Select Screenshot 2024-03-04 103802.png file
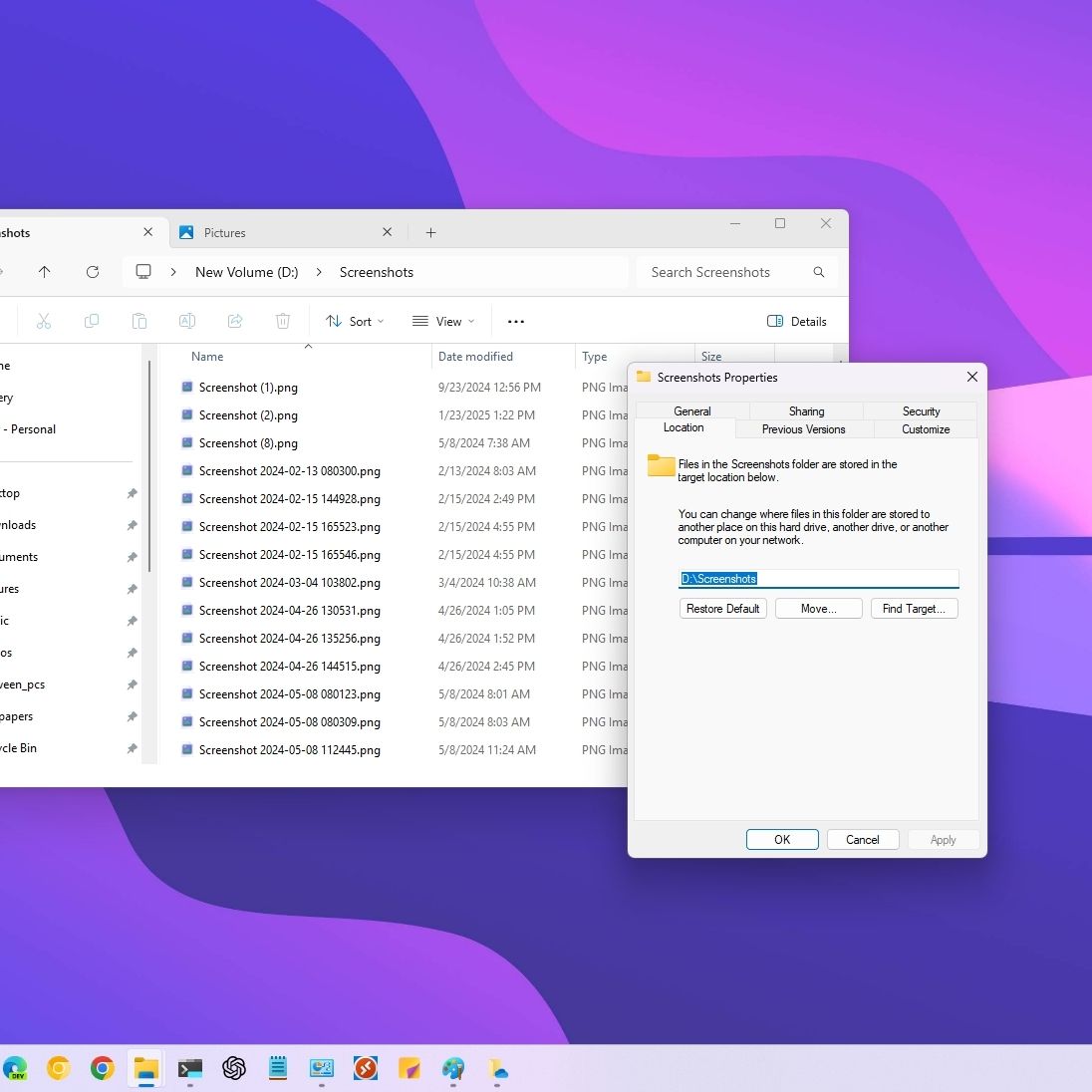1092x1092 pixels. tap(289, 583)
